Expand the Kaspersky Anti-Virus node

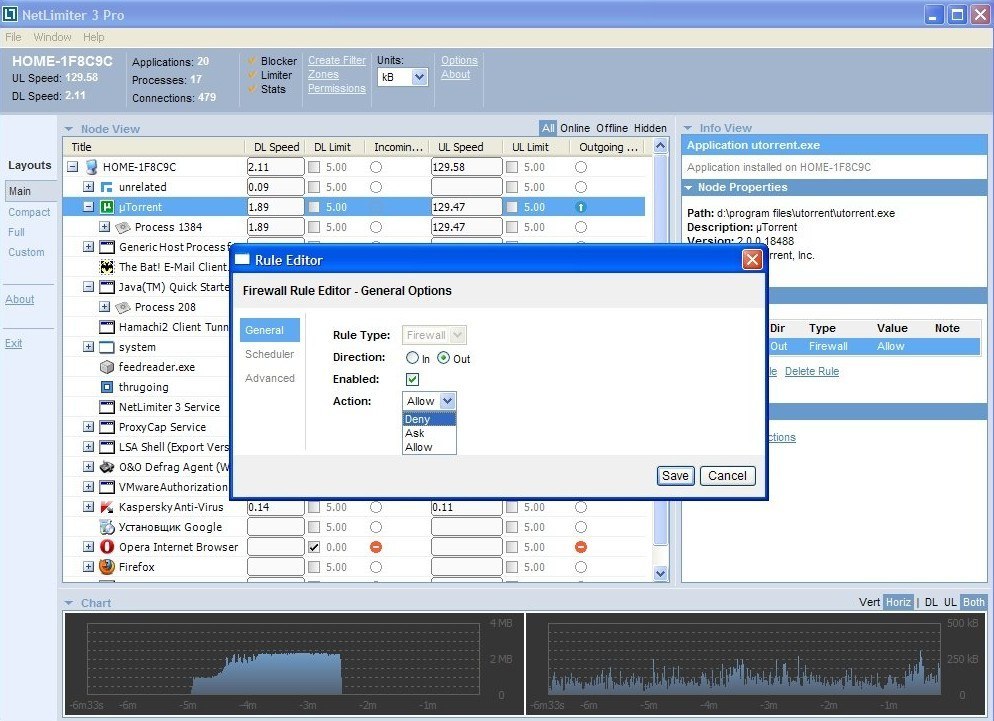89,507
